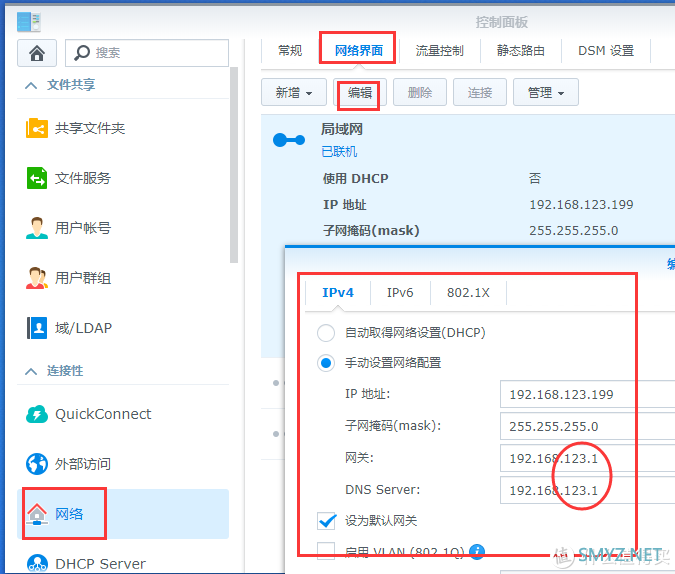
Task: Collapse the Connectivity (连接性) section
Action: [31, 371]
